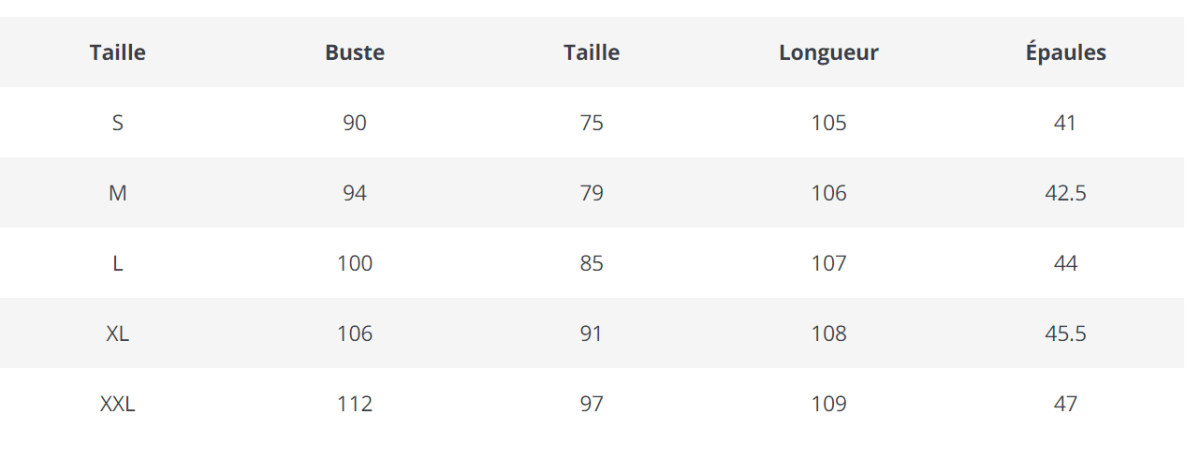
Task: Select the L size row label
Action: [117, 263]
